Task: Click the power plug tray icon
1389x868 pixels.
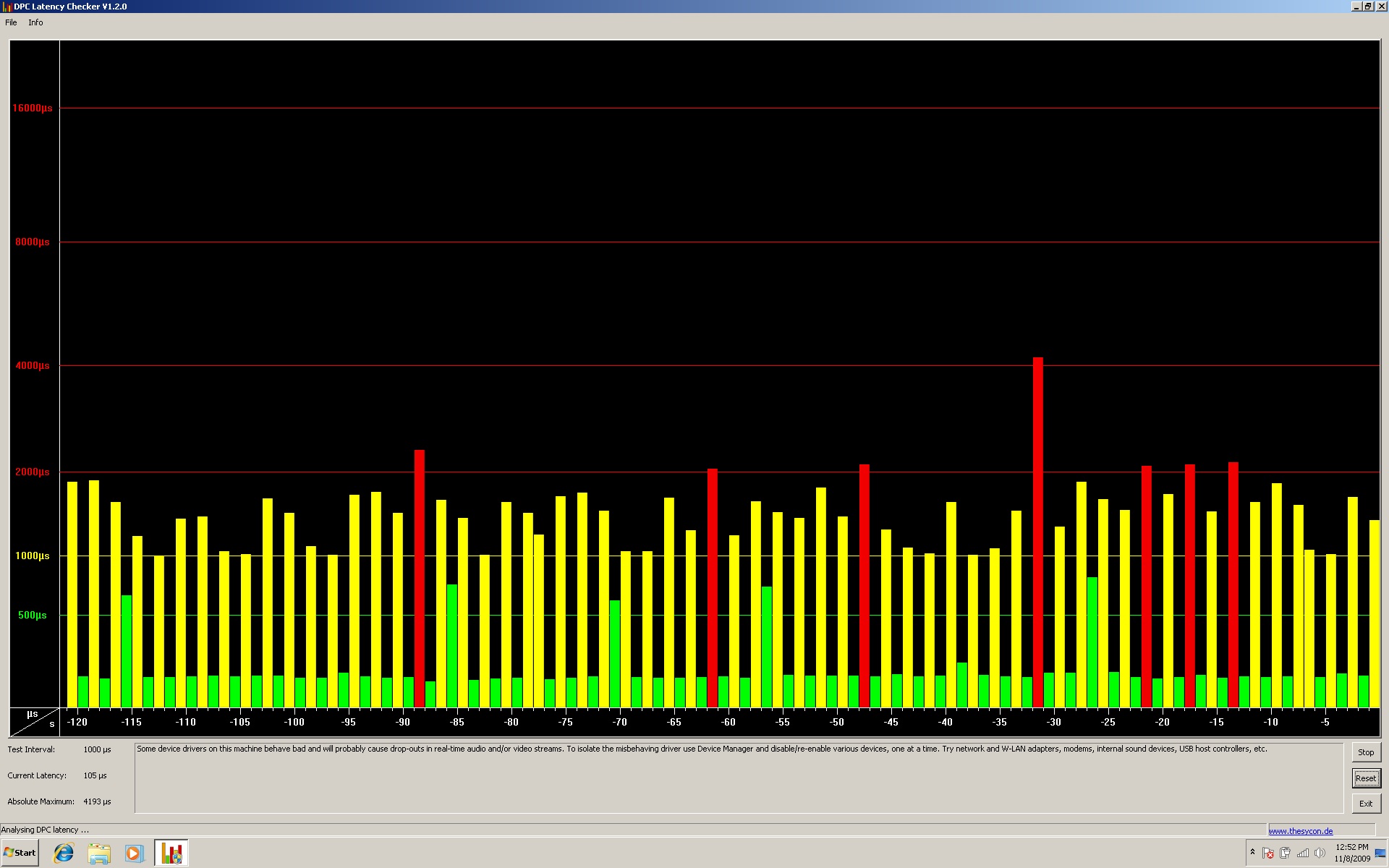Action: [x=1285, y=854]
